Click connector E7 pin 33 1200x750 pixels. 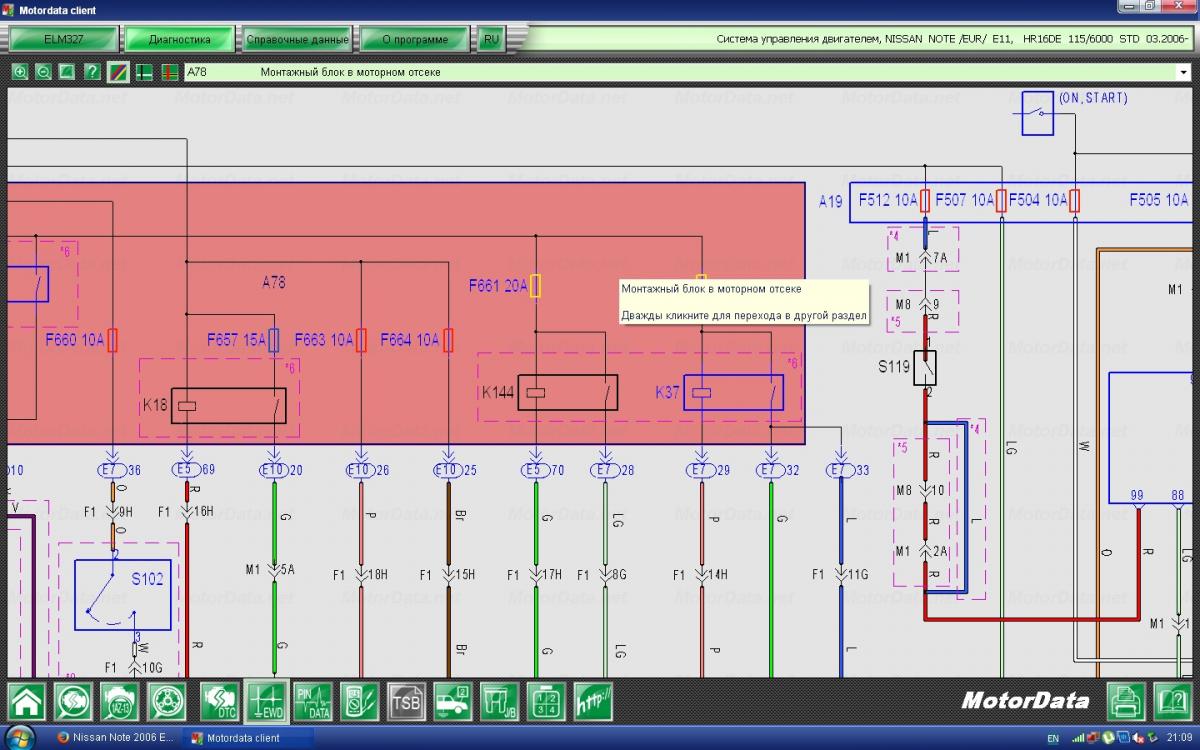[841, 469]
